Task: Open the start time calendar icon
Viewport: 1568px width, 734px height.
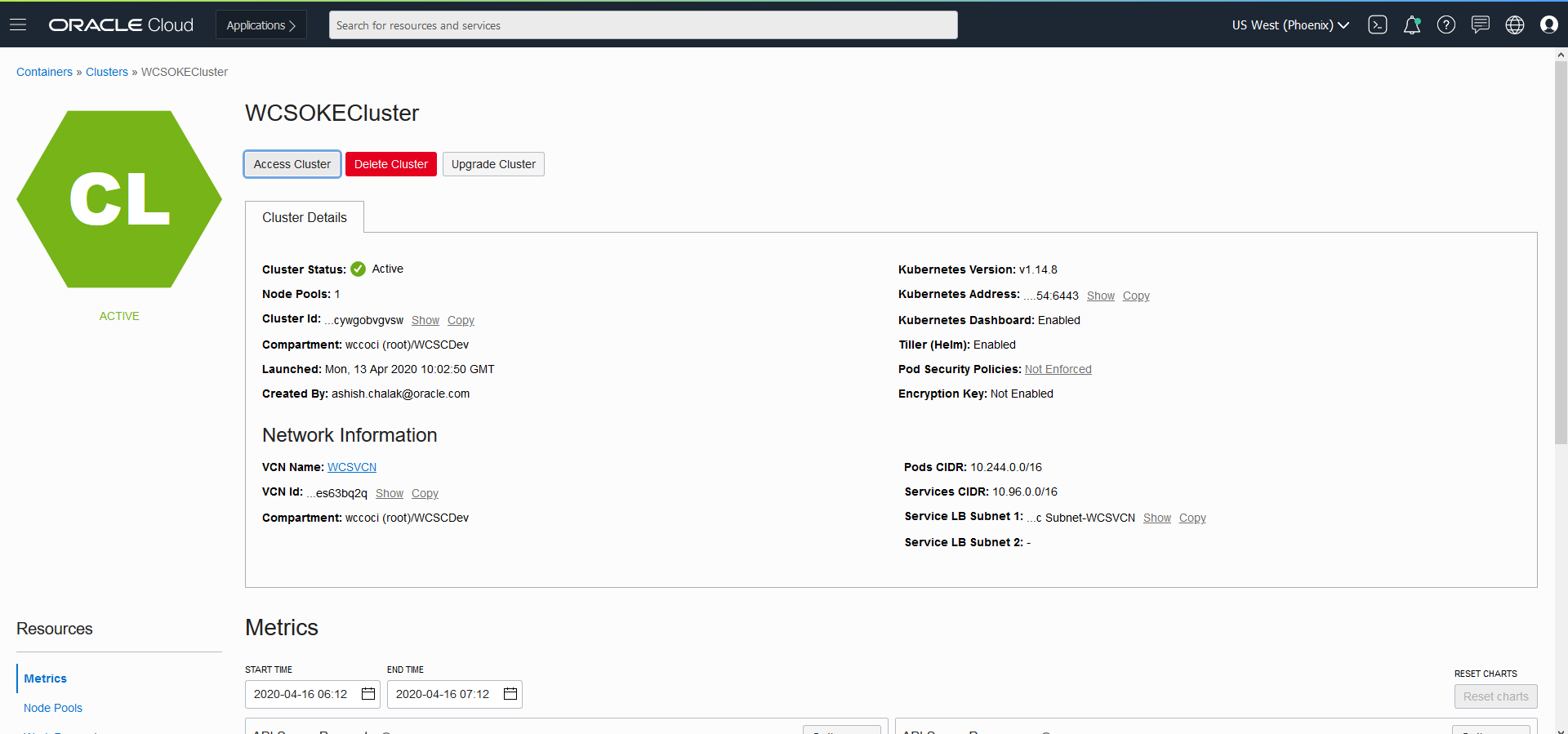Action: [368, 694]
